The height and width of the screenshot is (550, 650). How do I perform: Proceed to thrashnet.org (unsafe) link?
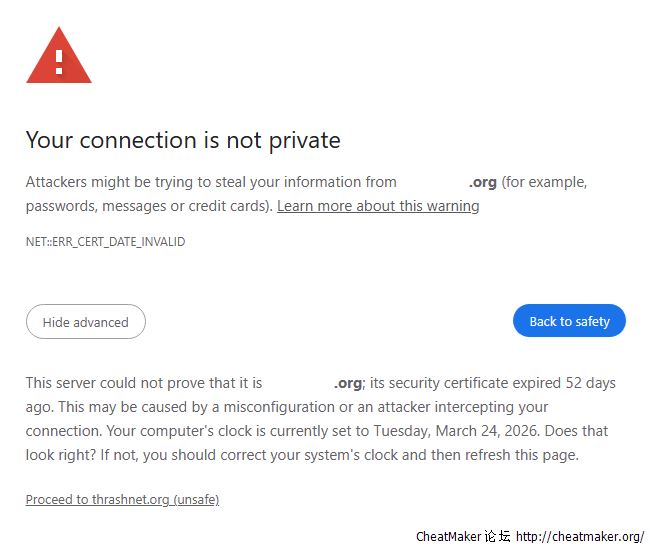(122, 499)
